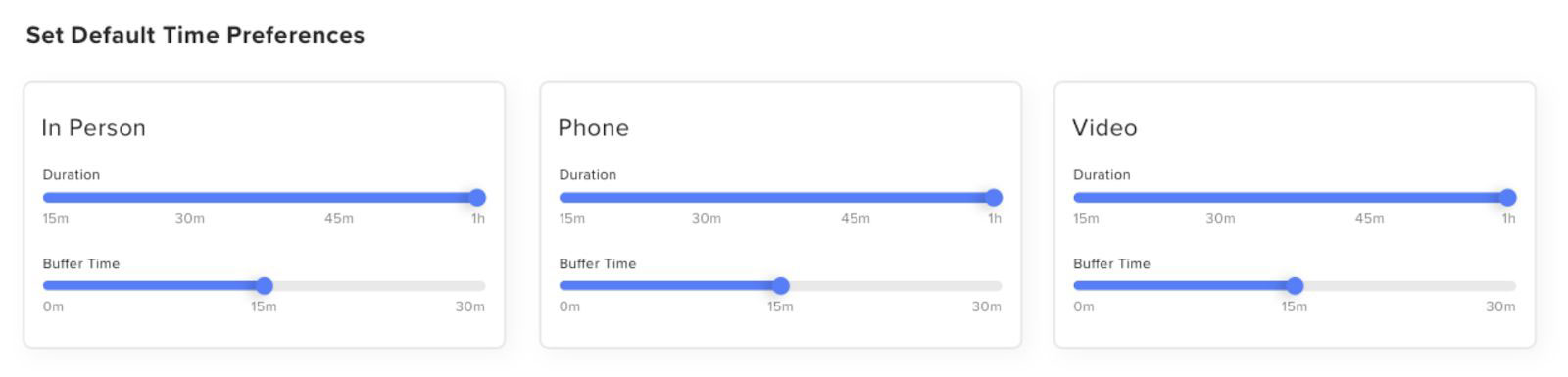1568x377 pixels.
Task: Set Video buffer time to 0m
Action: pyautogui.click(x=1078, y=286)
